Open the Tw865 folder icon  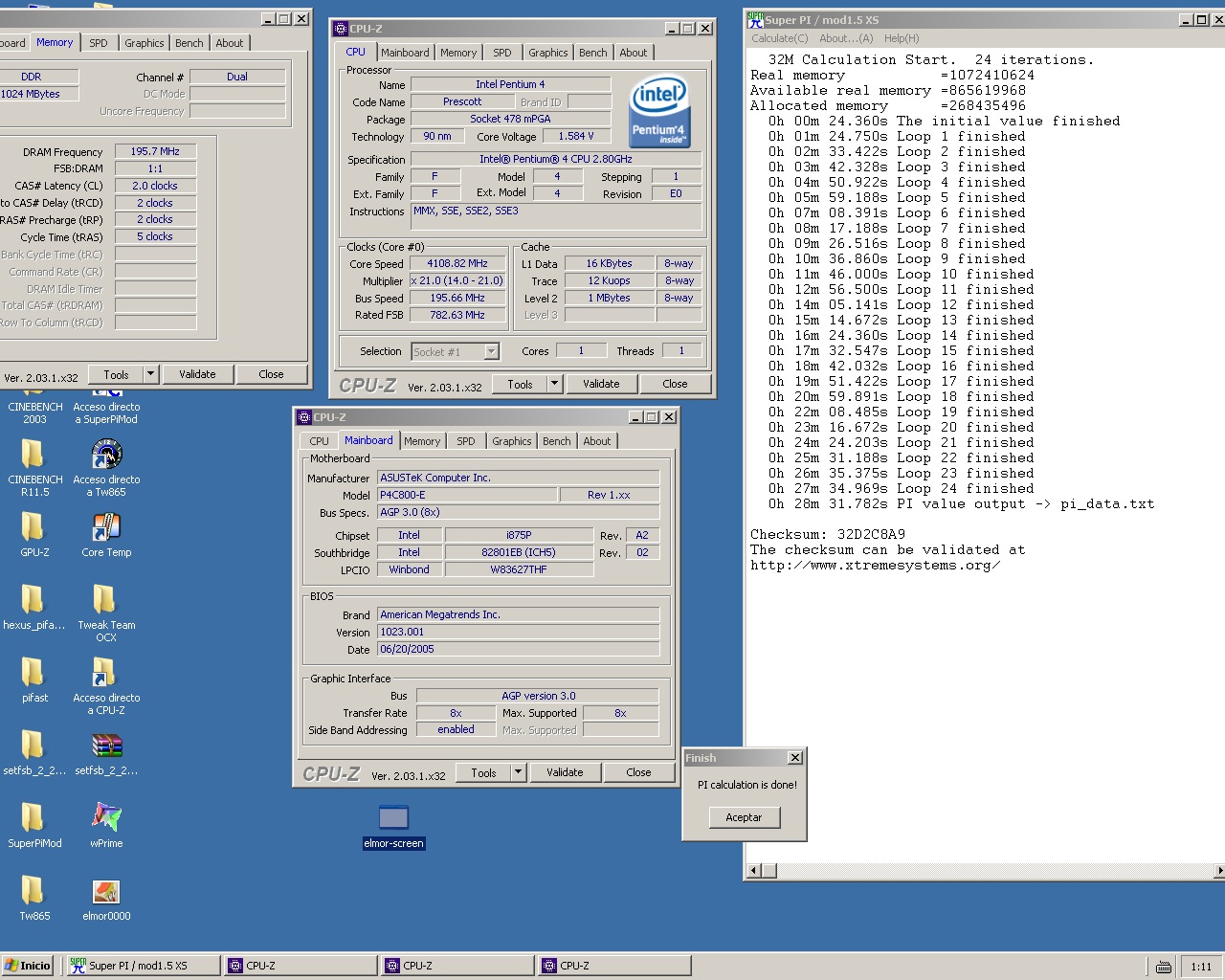(x=33, y=890)
